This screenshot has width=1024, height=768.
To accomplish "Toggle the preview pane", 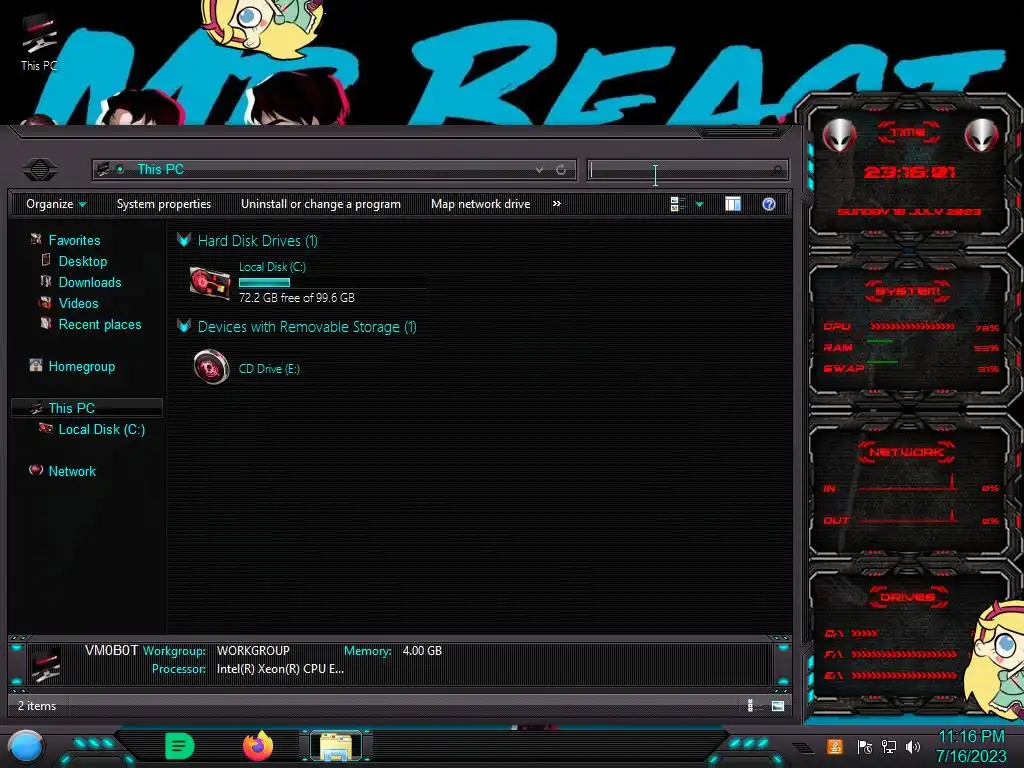I will (733, 204).
